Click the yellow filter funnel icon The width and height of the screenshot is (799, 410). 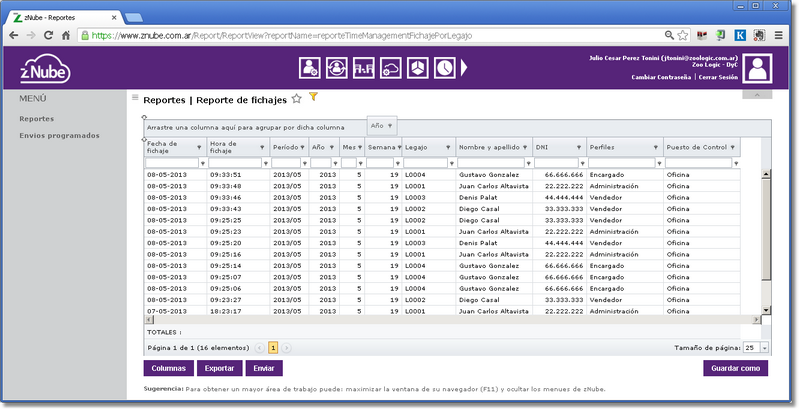(x=313, y=98)
